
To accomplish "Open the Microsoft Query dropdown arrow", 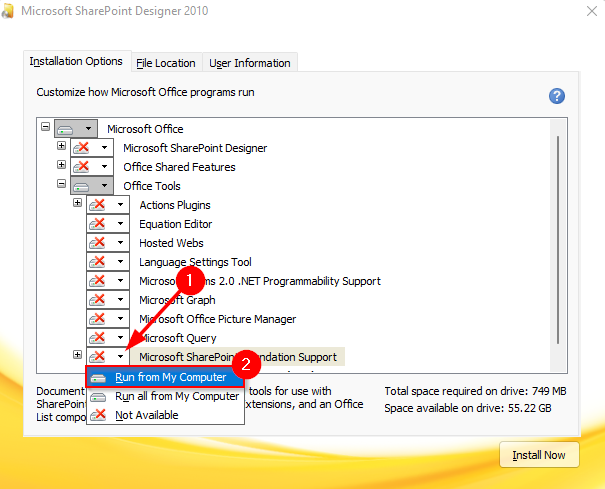I will pyautogui.click(x=121, y=337).
